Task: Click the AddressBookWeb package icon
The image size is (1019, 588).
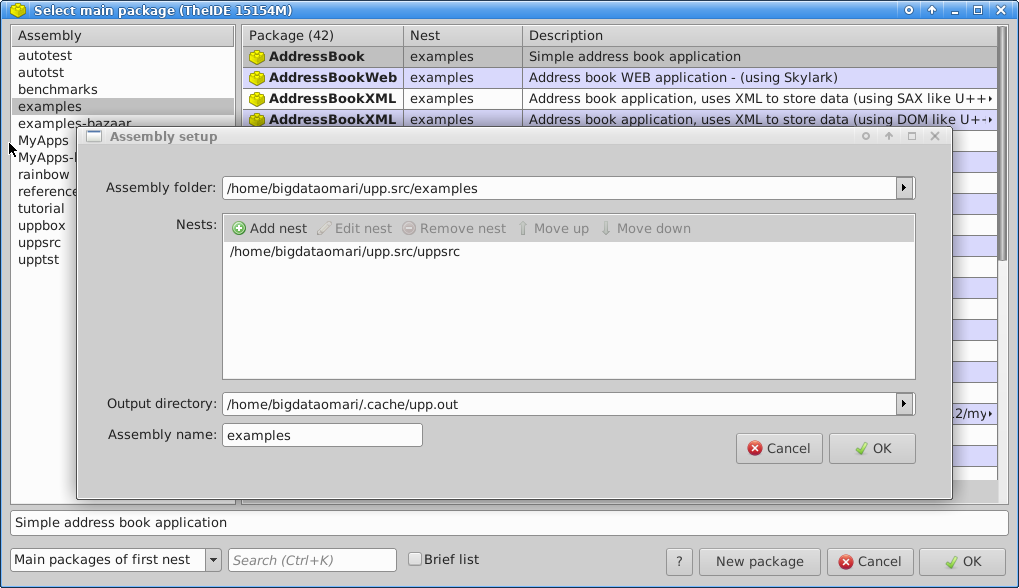Action: coord(257,78)
